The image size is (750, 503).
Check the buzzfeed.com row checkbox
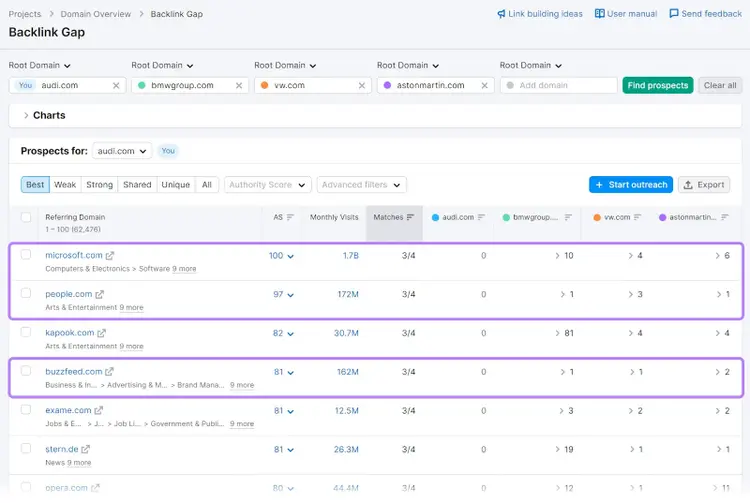pos(26,371)
